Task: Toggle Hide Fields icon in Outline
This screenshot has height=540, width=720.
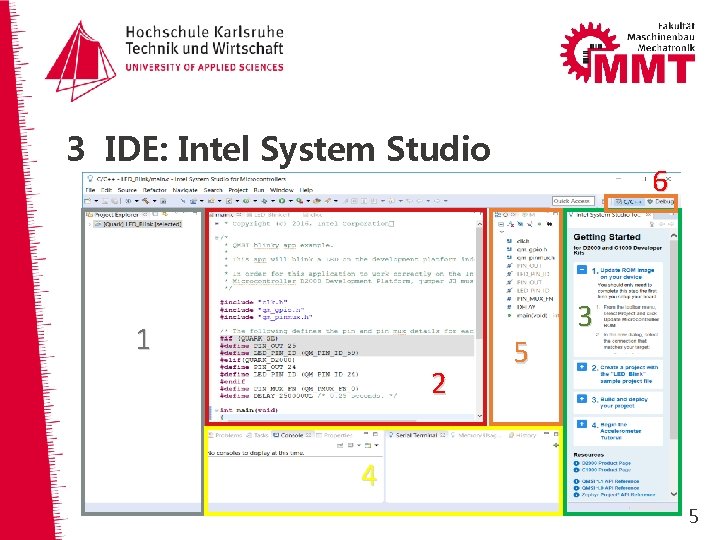Action: 520,224
